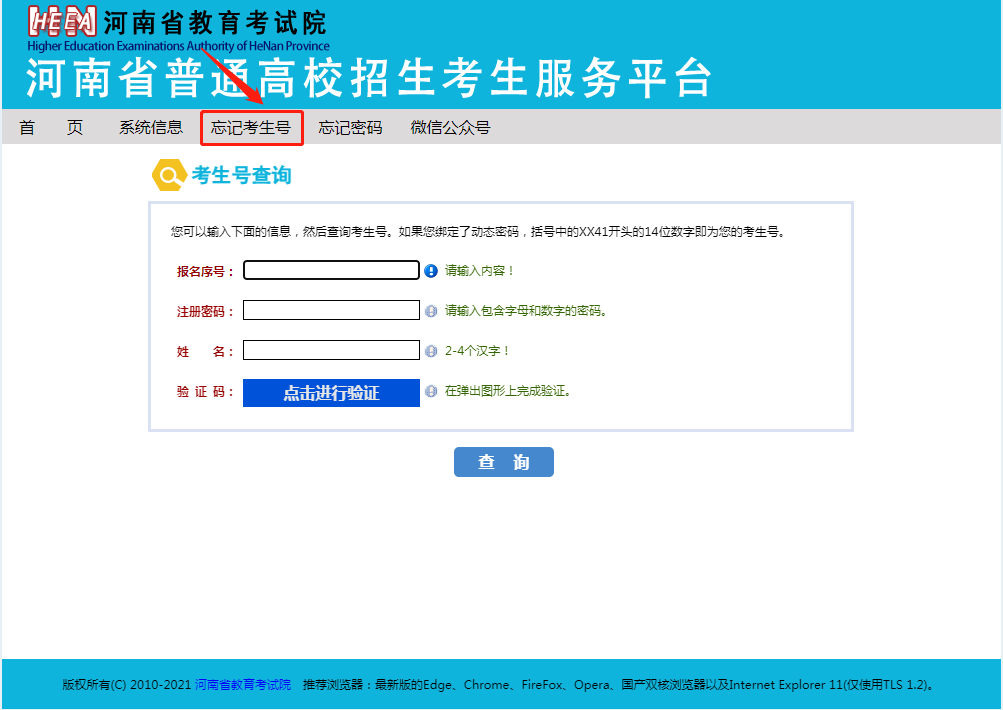Click the magnifier icon beside 考生号查询

(x=168, y=176)
